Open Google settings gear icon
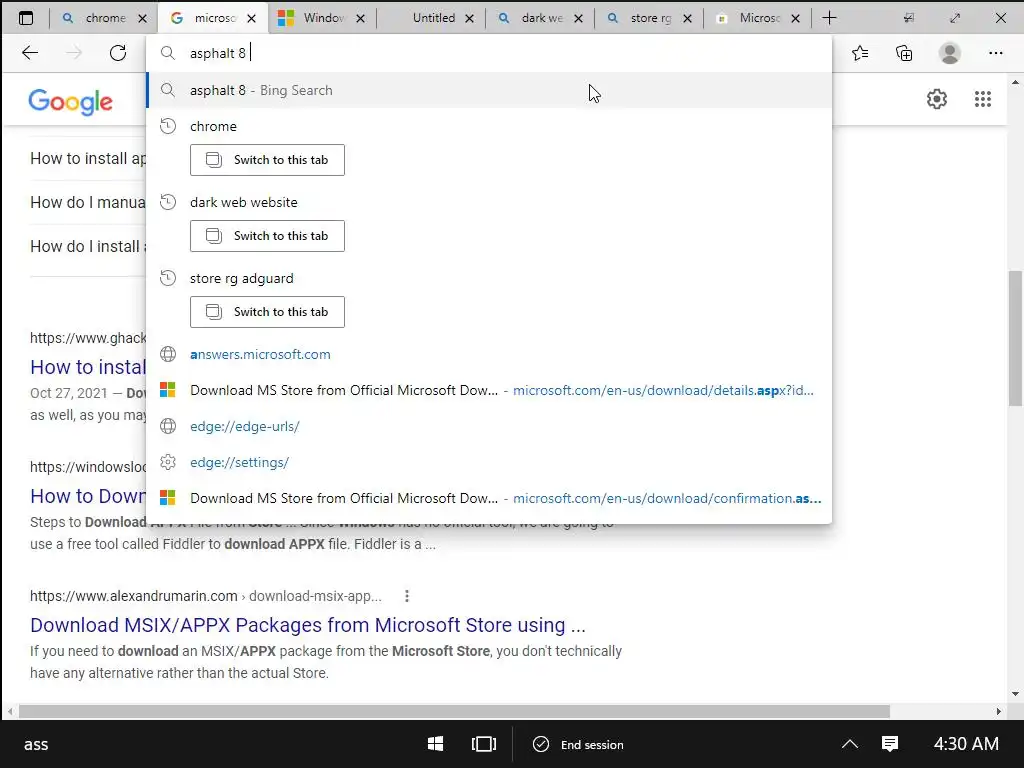The width and height of the screenshot is (1024, 768). click(x=936, y=99)
